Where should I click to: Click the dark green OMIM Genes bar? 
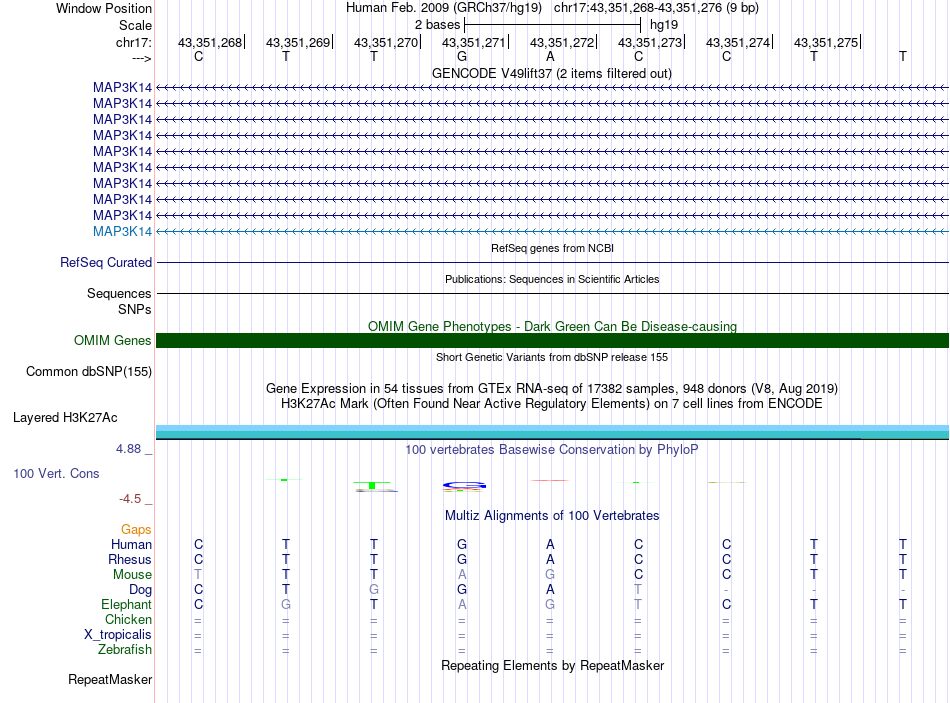pyautogui.click(x=552, y=341)
